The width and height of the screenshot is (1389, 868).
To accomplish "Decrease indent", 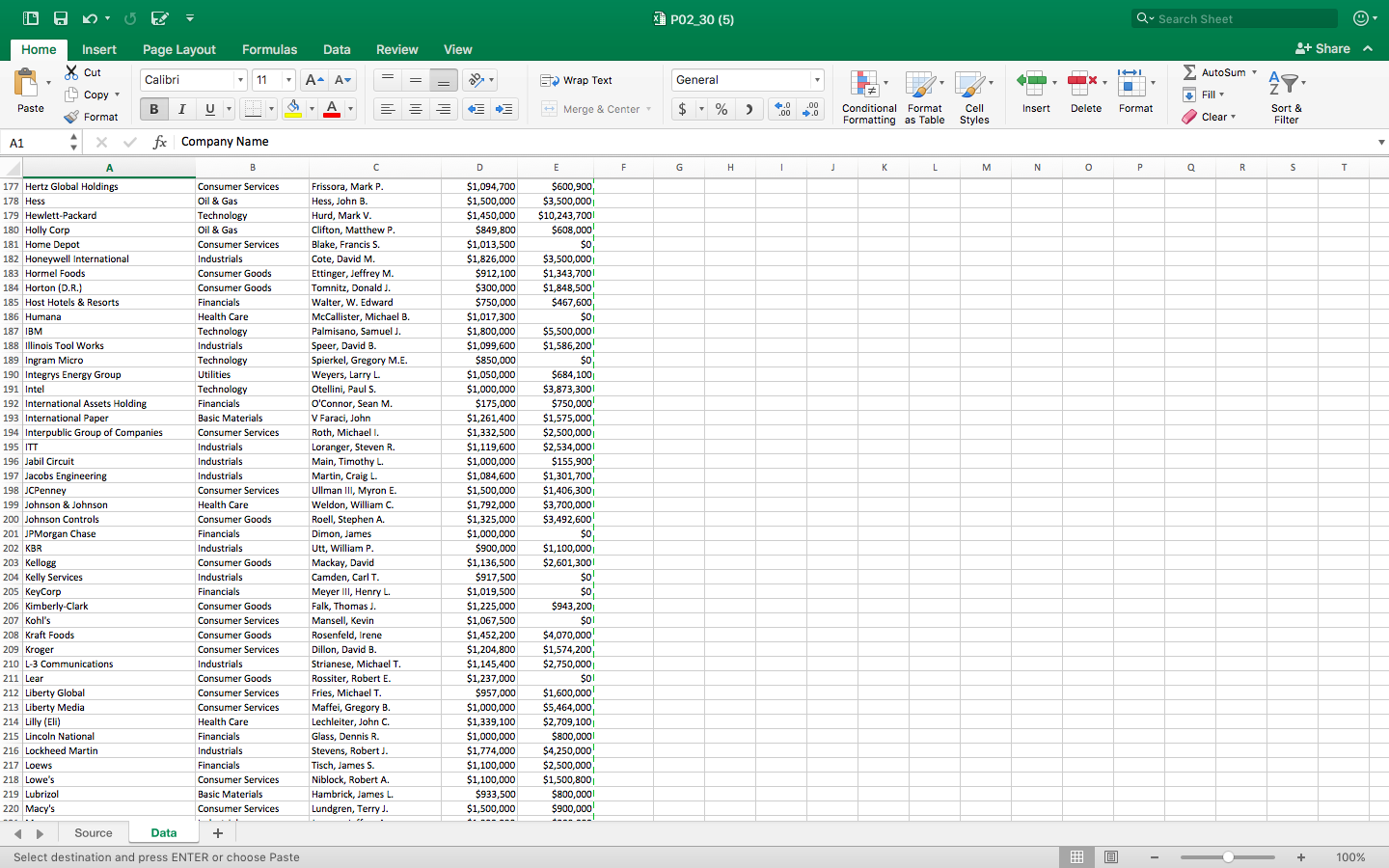I will click(x=476, y=109).
